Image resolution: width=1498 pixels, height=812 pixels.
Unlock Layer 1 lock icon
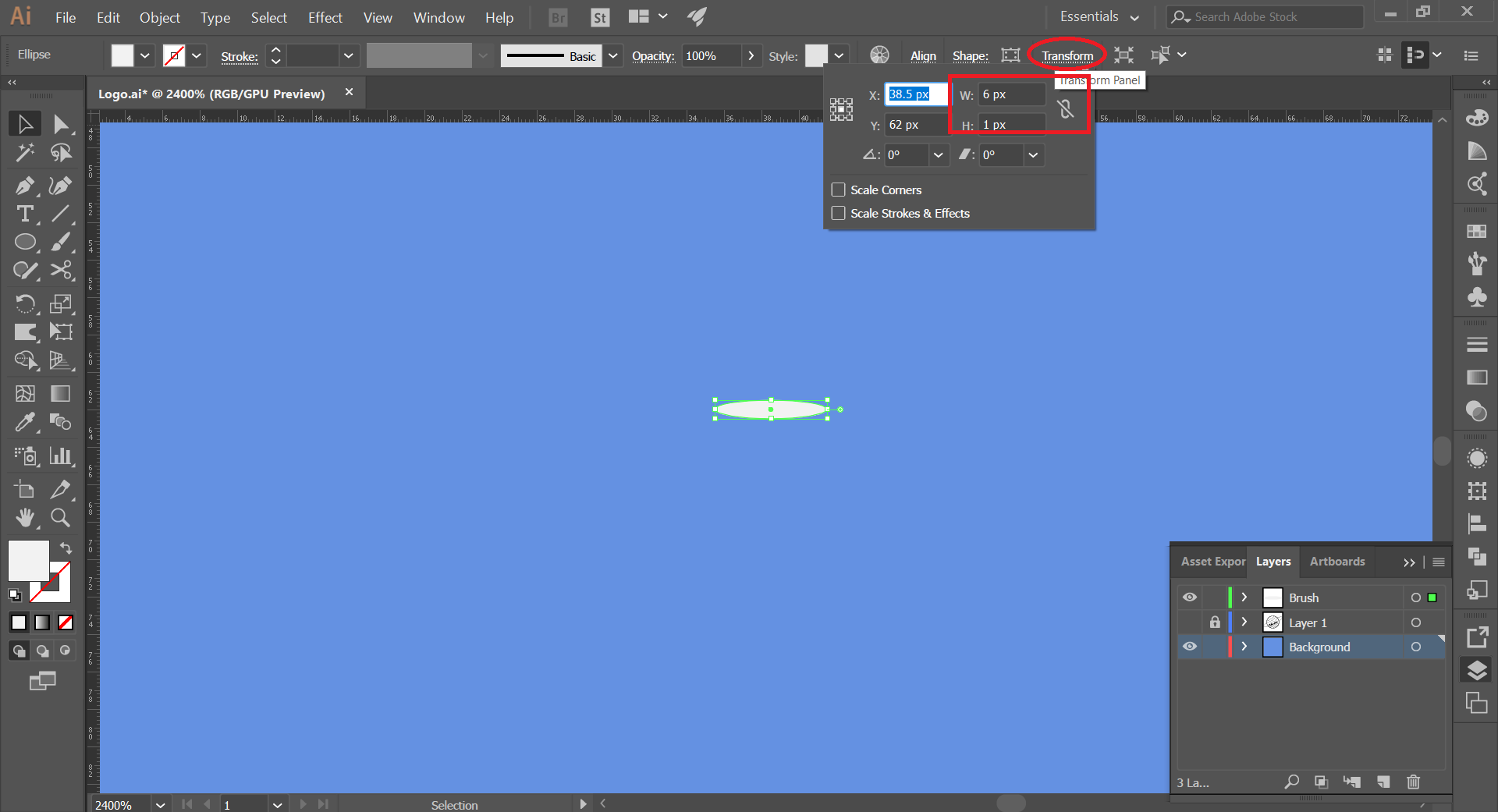click(1215, 622)
